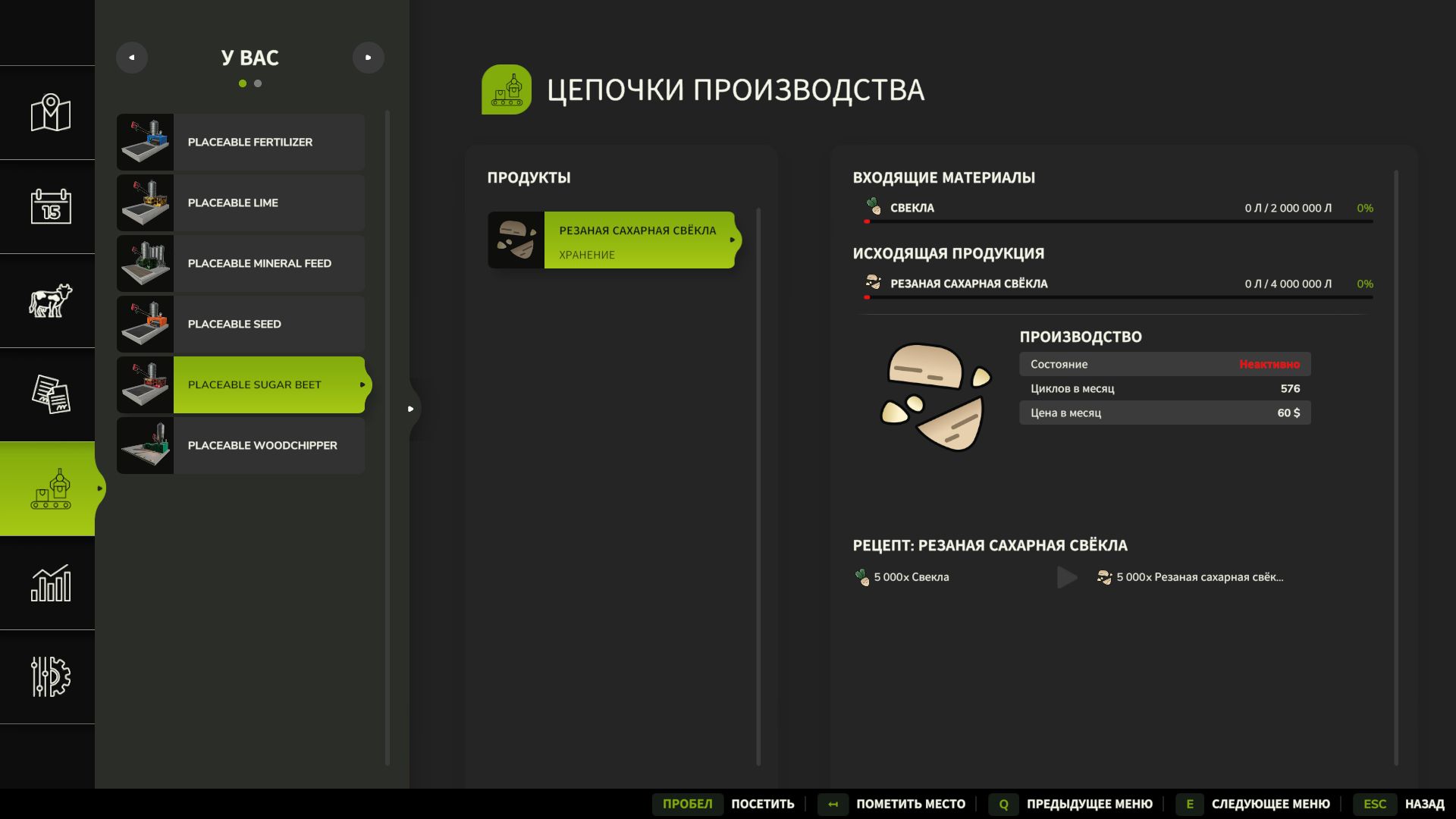
Task: Open the calendar sidebar icon
Action: point(50,206)
